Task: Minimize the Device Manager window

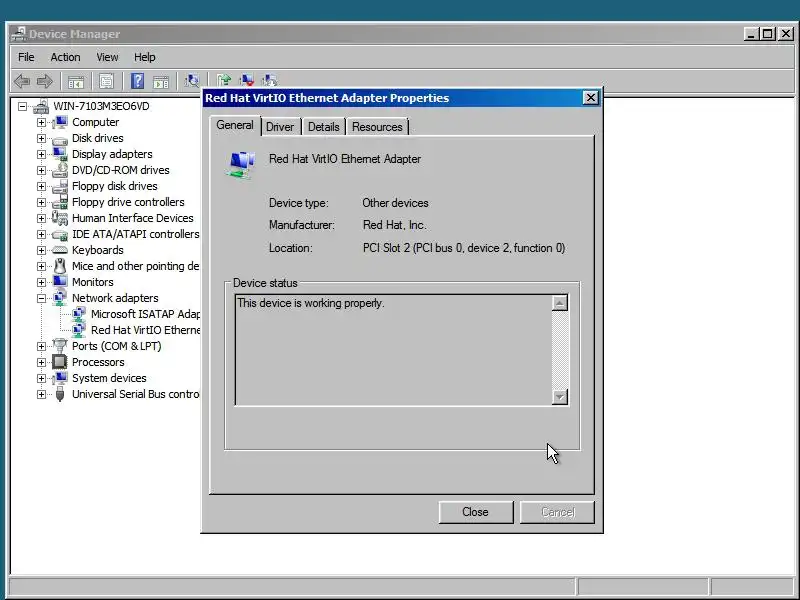Action: coord(751,34)
